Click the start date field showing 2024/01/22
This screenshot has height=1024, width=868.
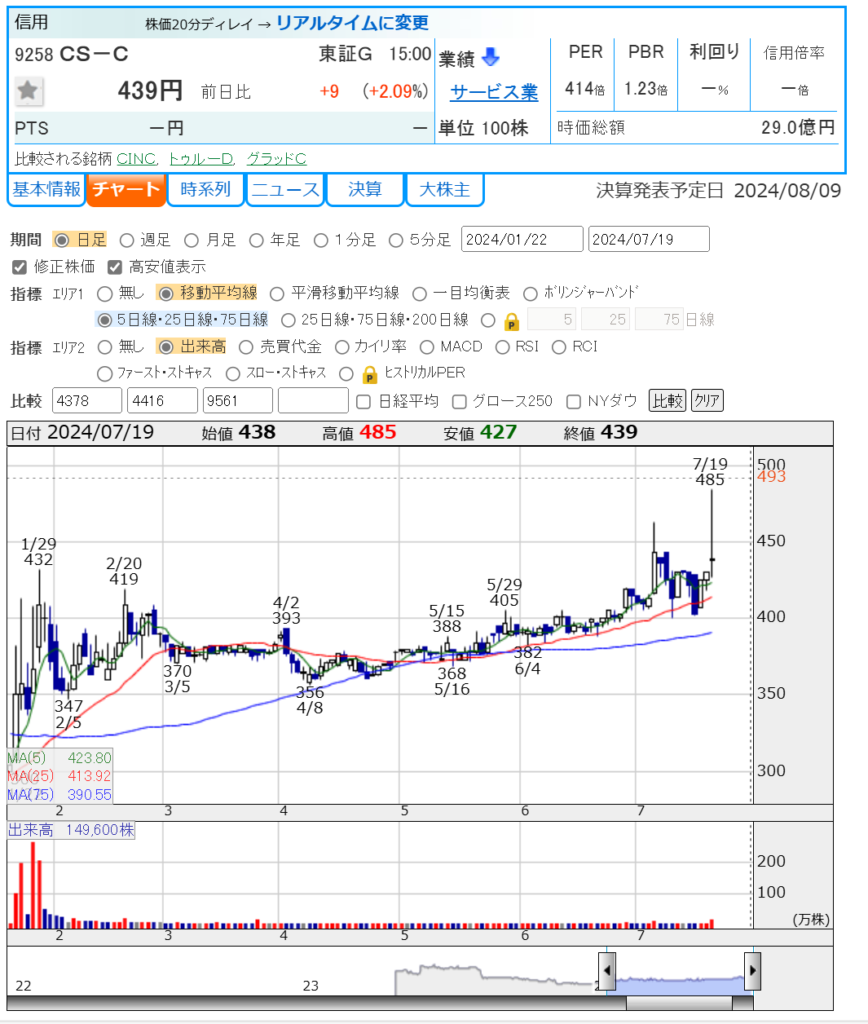pos(521,240)
